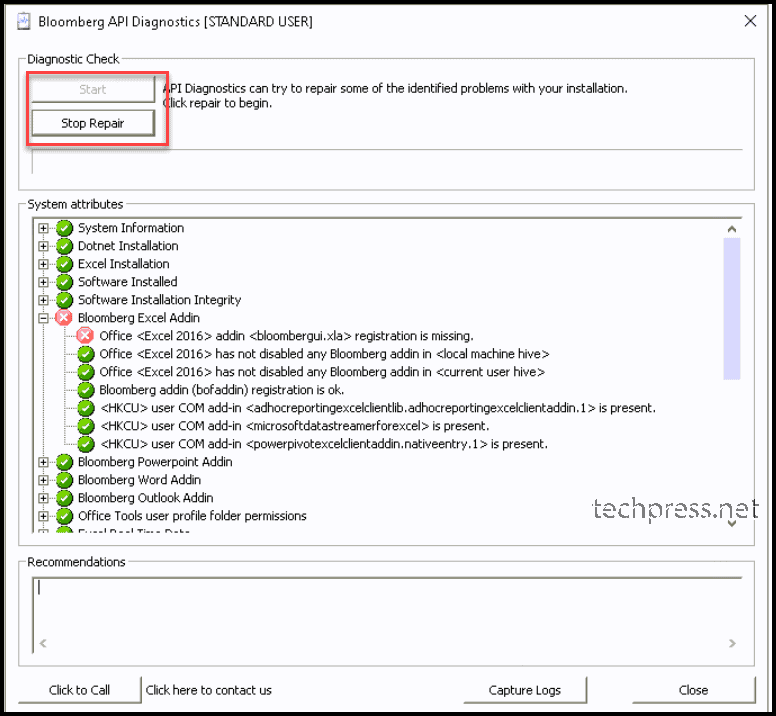Click the green check icon beside Excel Installation
This screenshot has width=776, height=716.
pyautogui.click(x=64, y=264)
